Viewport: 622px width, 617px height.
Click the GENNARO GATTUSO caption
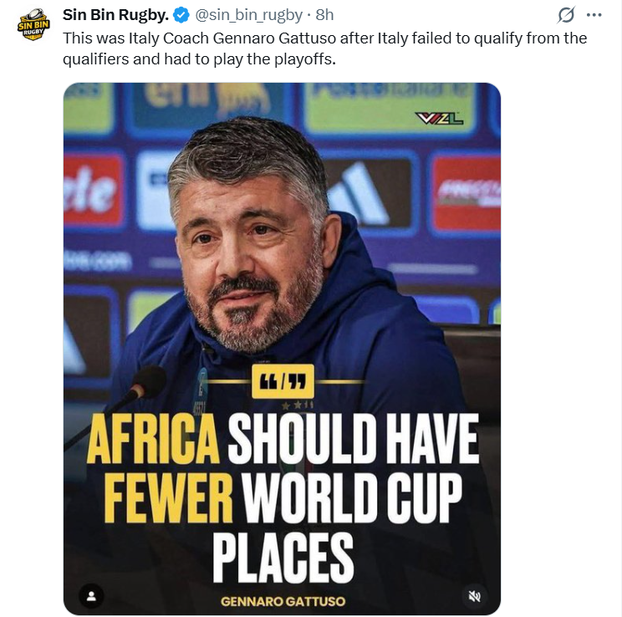tap(282, 600)
